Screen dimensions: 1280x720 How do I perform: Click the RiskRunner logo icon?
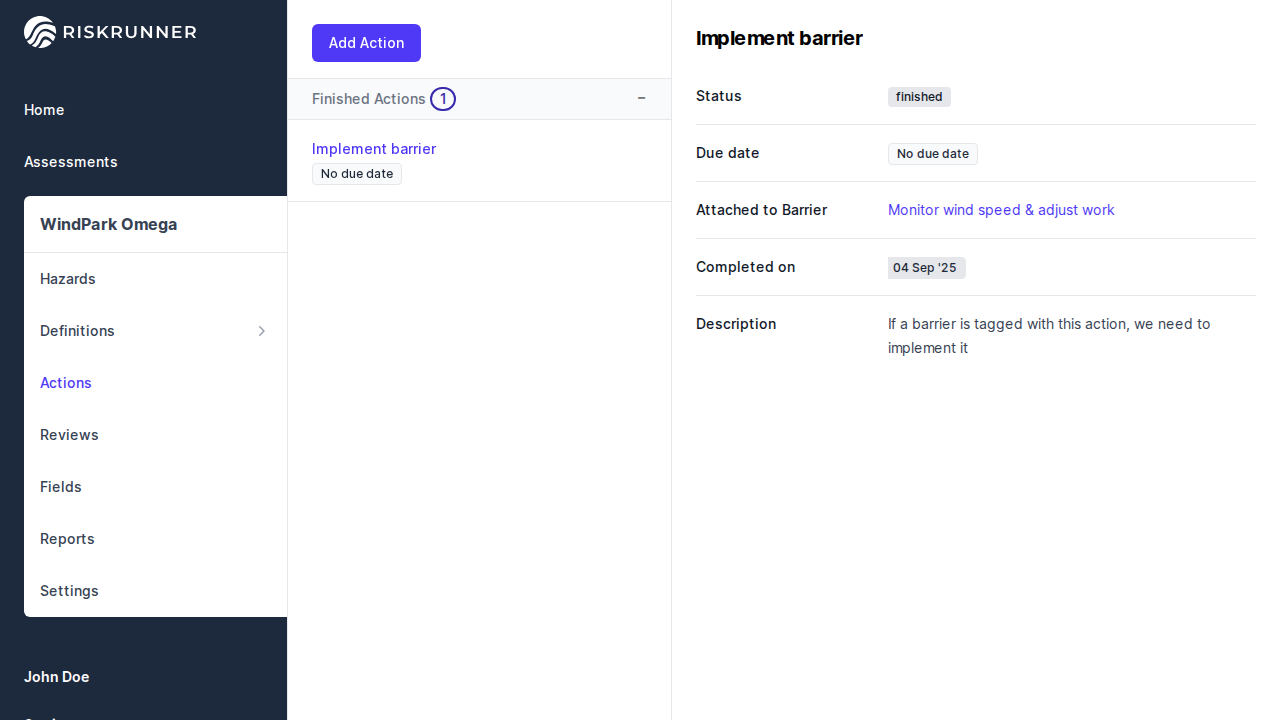click(40, 32)
